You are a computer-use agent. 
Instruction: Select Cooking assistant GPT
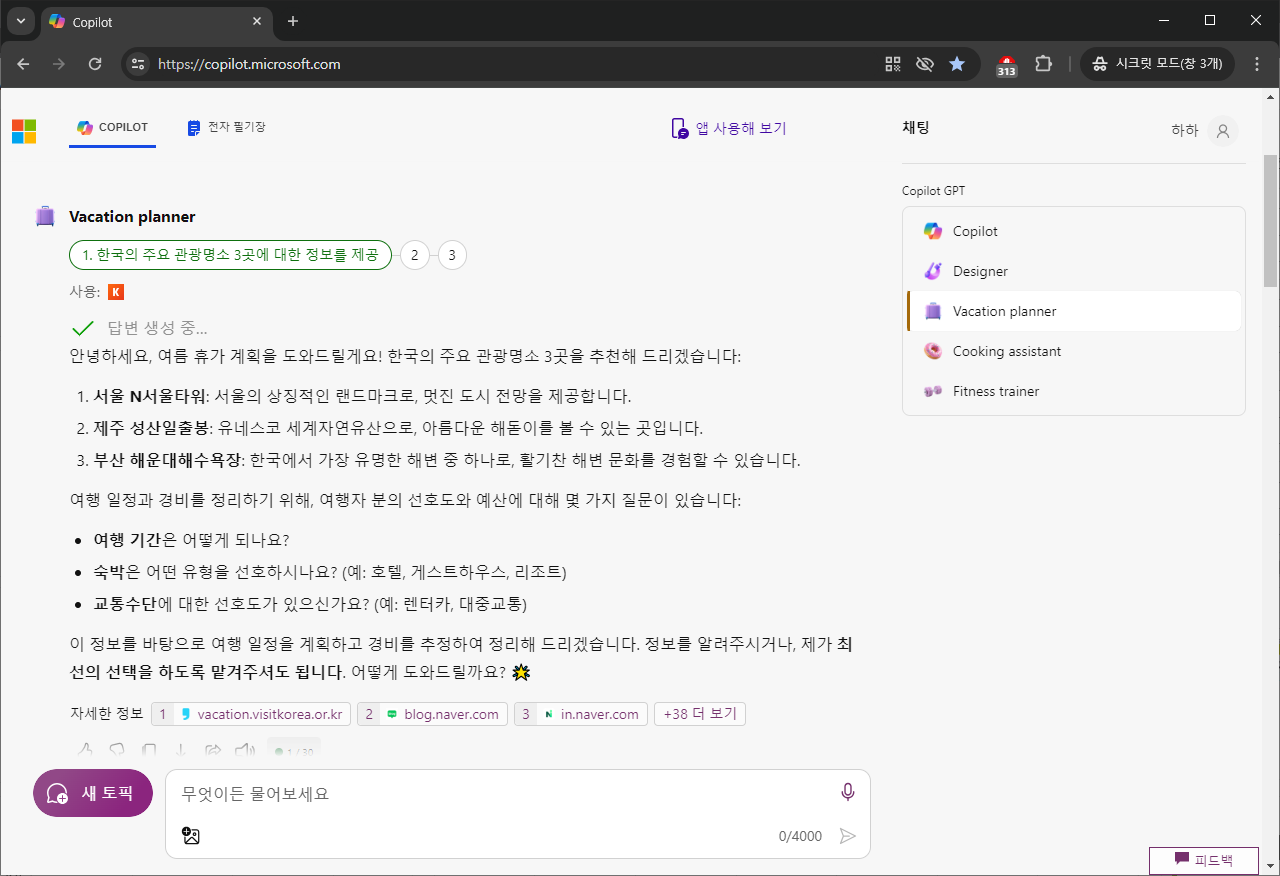[1073, 351]
